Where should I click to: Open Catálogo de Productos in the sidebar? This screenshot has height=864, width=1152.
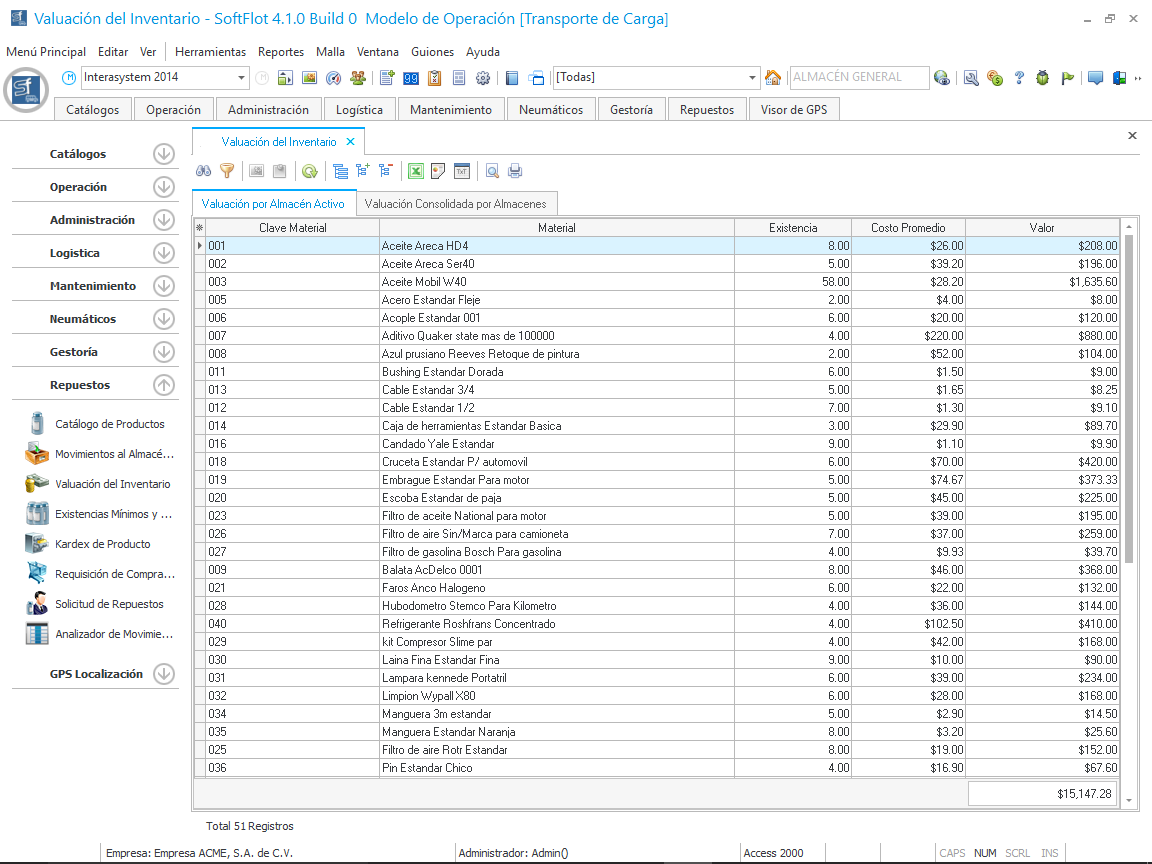coord(109,424)
